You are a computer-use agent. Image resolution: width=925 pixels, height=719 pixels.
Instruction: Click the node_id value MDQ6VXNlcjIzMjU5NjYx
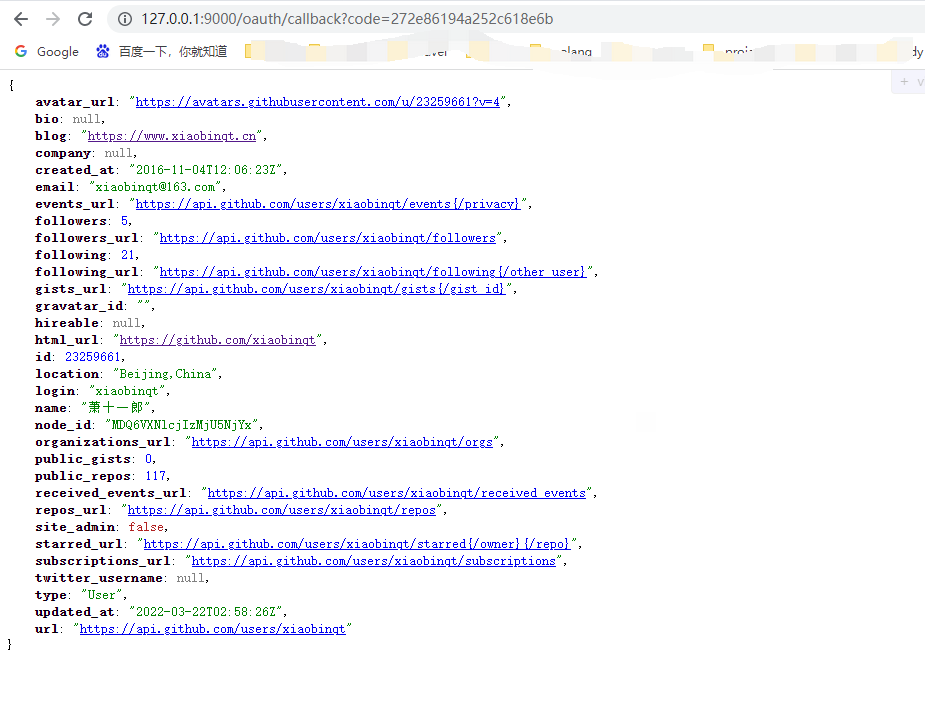pos(182,425)
